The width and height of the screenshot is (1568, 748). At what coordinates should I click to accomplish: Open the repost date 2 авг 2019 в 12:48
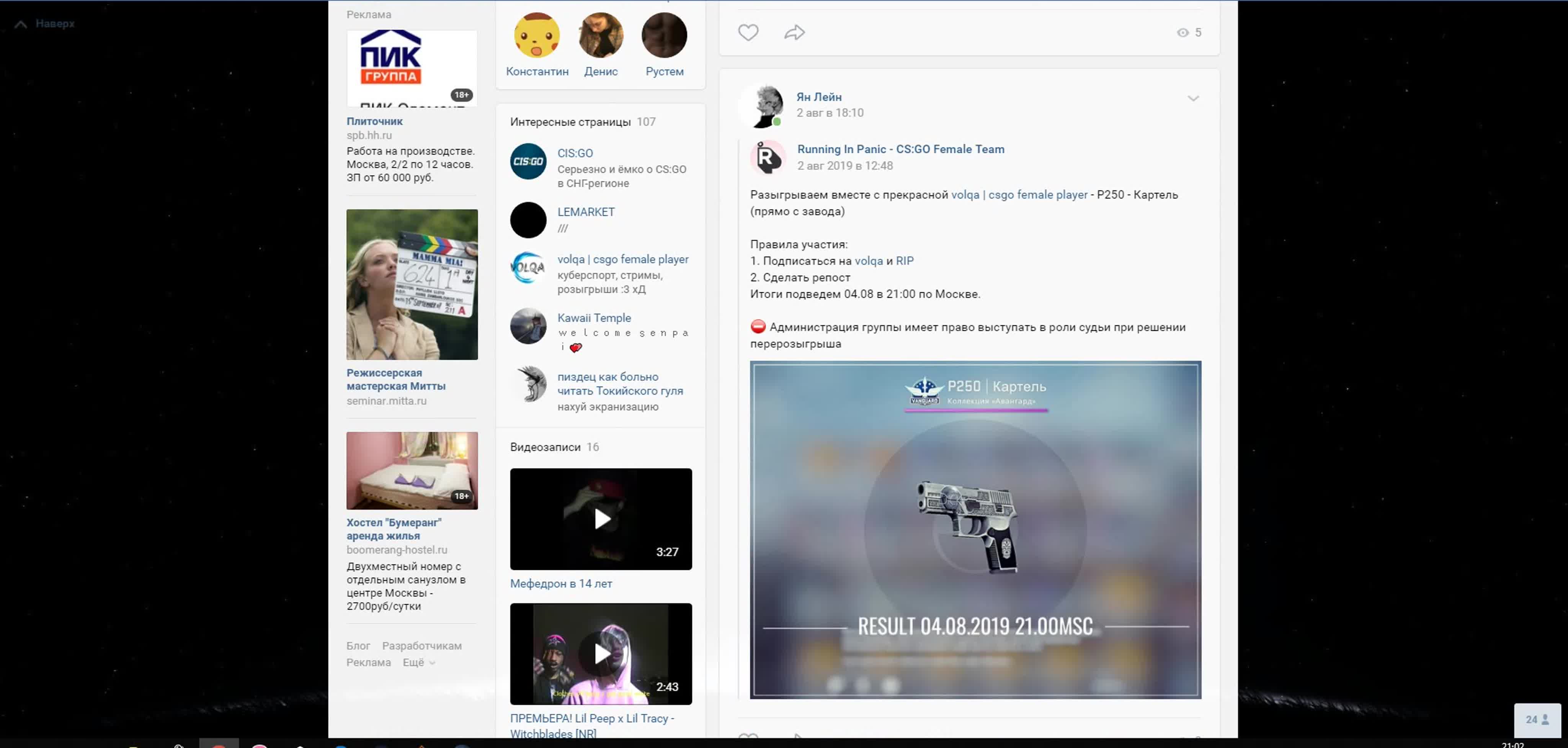845,166
